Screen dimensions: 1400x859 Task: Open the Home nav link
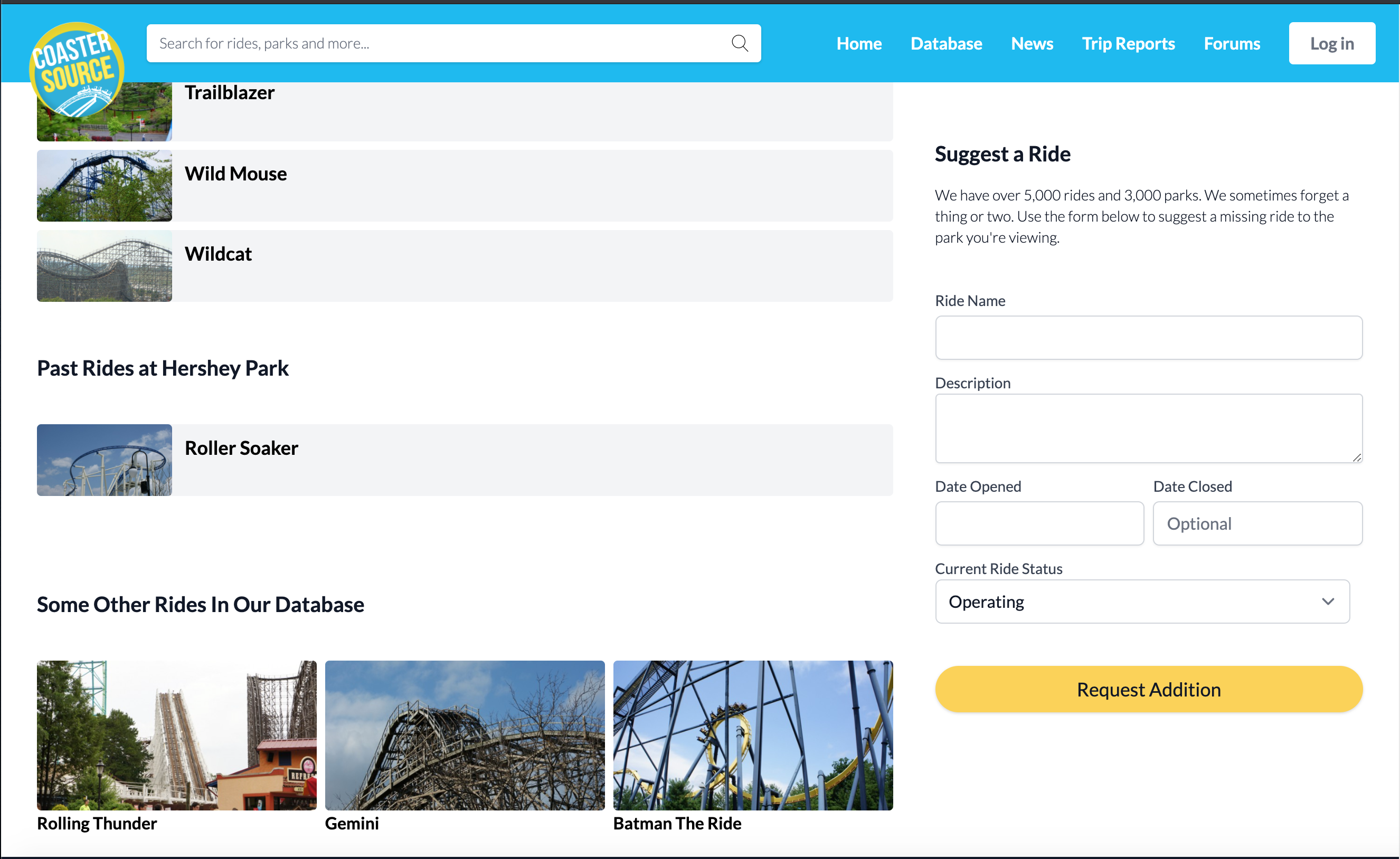click(x=858, y=44)
